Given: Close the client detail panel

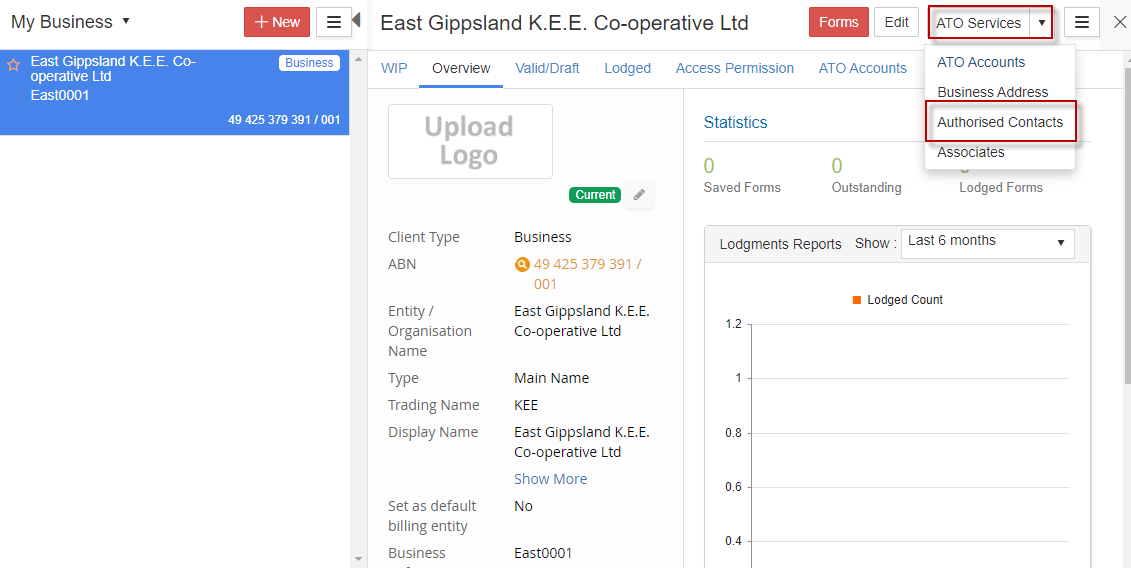Looking at the screenshot, I should tap(1119, 22).
